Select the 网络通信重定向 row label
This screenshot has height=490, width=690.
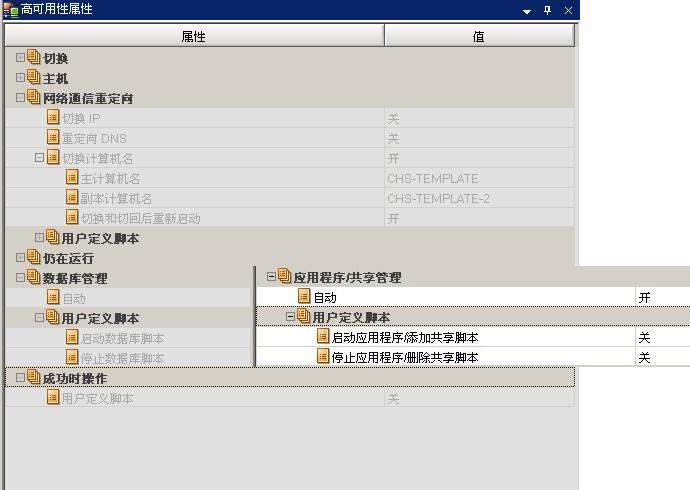click(88, 98)
